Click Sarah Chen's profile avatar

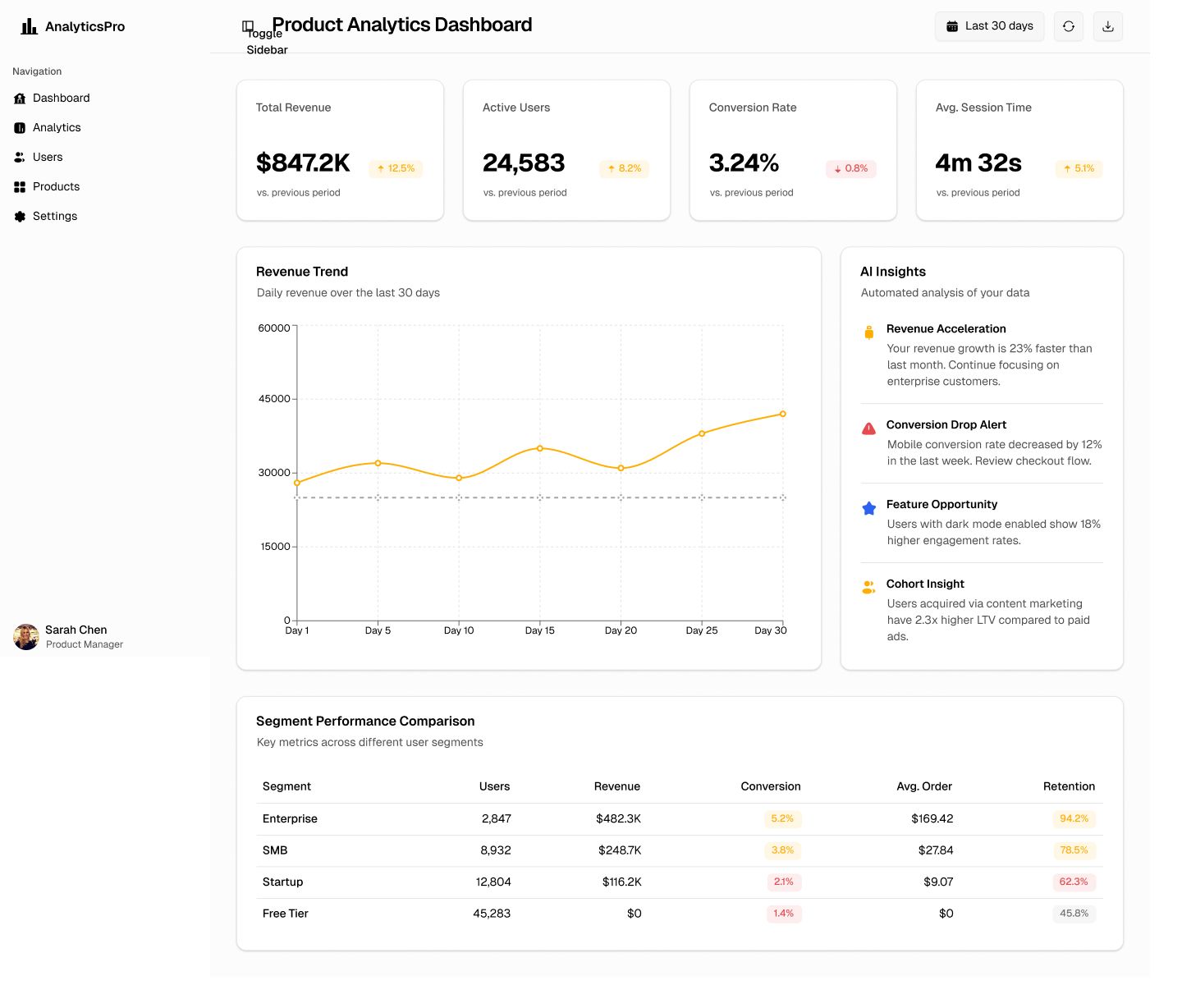(x=26, y=637)
